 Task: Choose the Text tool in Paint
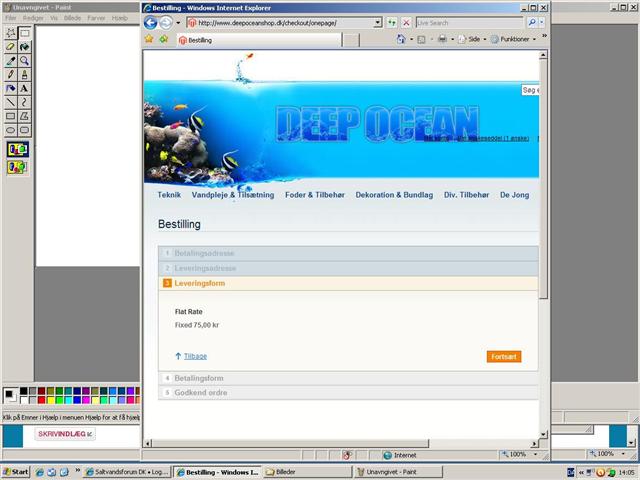click(x=24, y=88)
